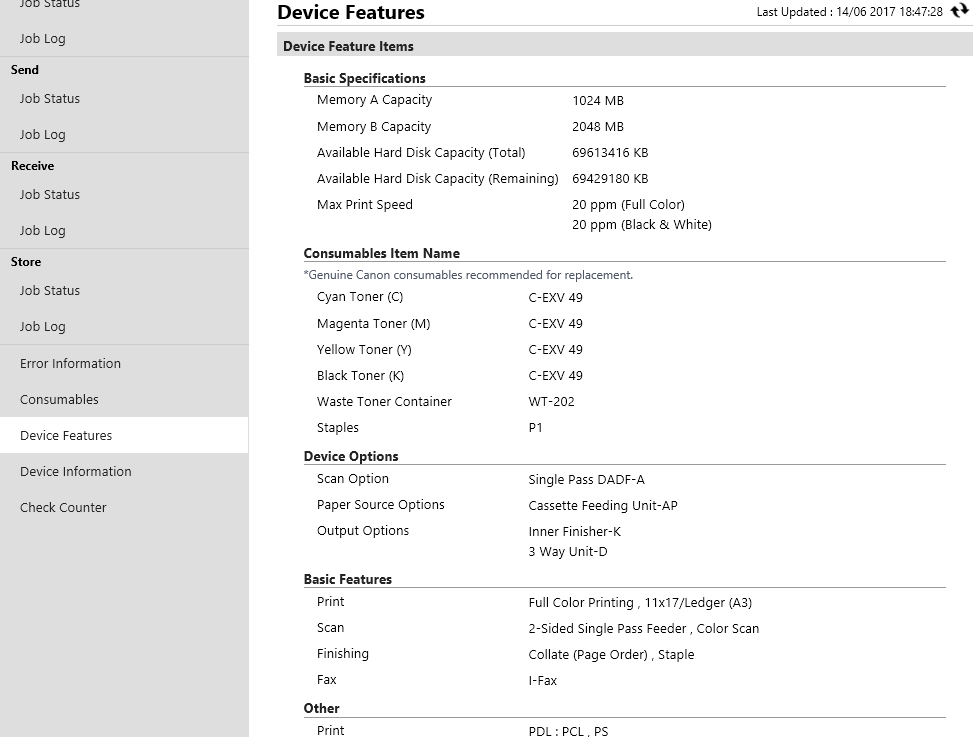This screenshot has width=975, height=737.
Task: Open the Device Information page
Action: (x=76, y=472)
